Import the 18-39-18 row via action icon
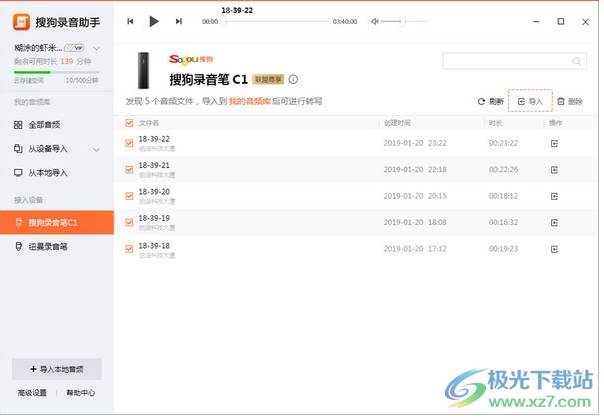 [x=554, y=249]
